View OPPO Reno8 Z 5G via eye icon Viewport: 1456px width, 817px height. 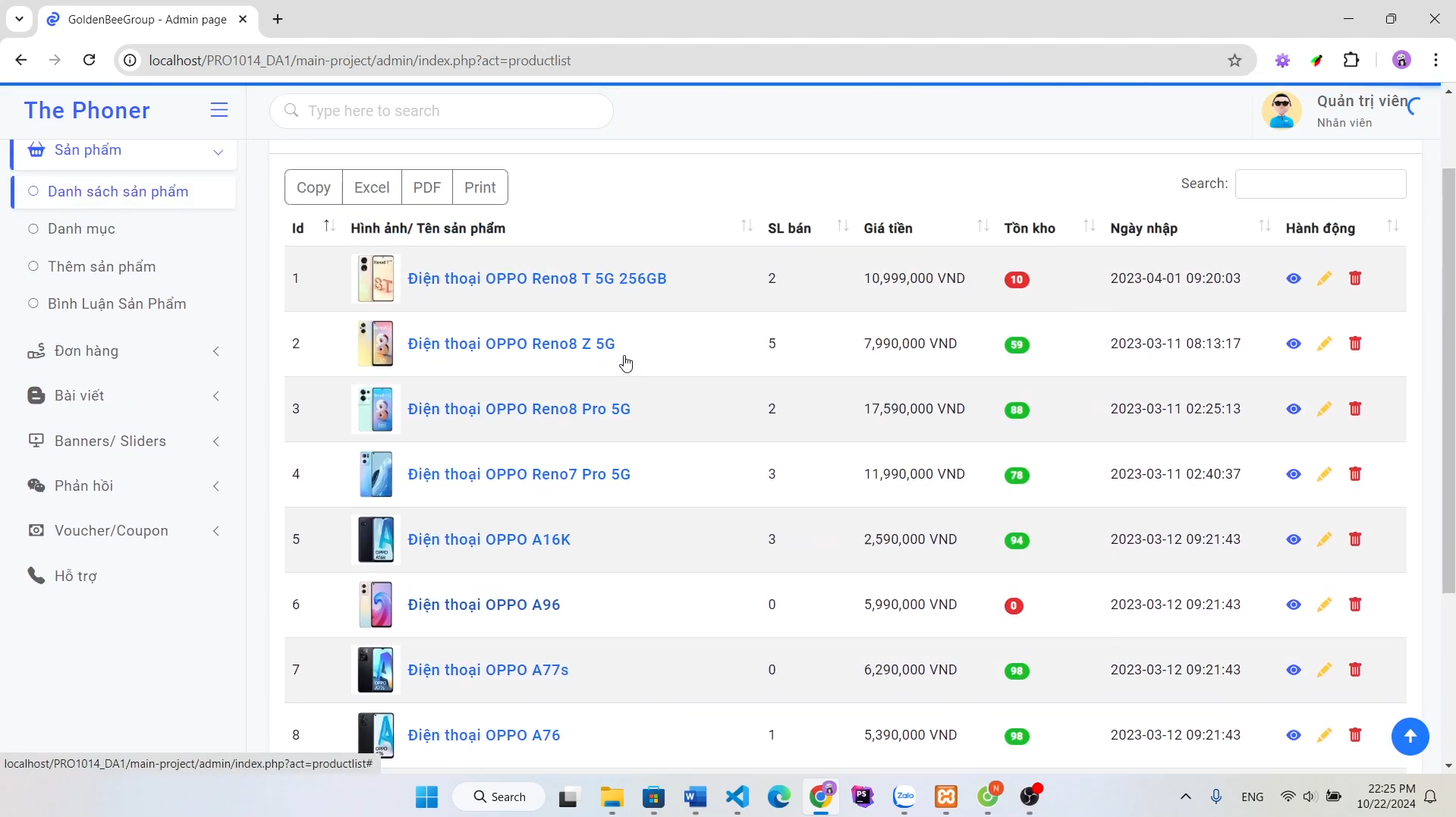click(x=1294, y=344)
